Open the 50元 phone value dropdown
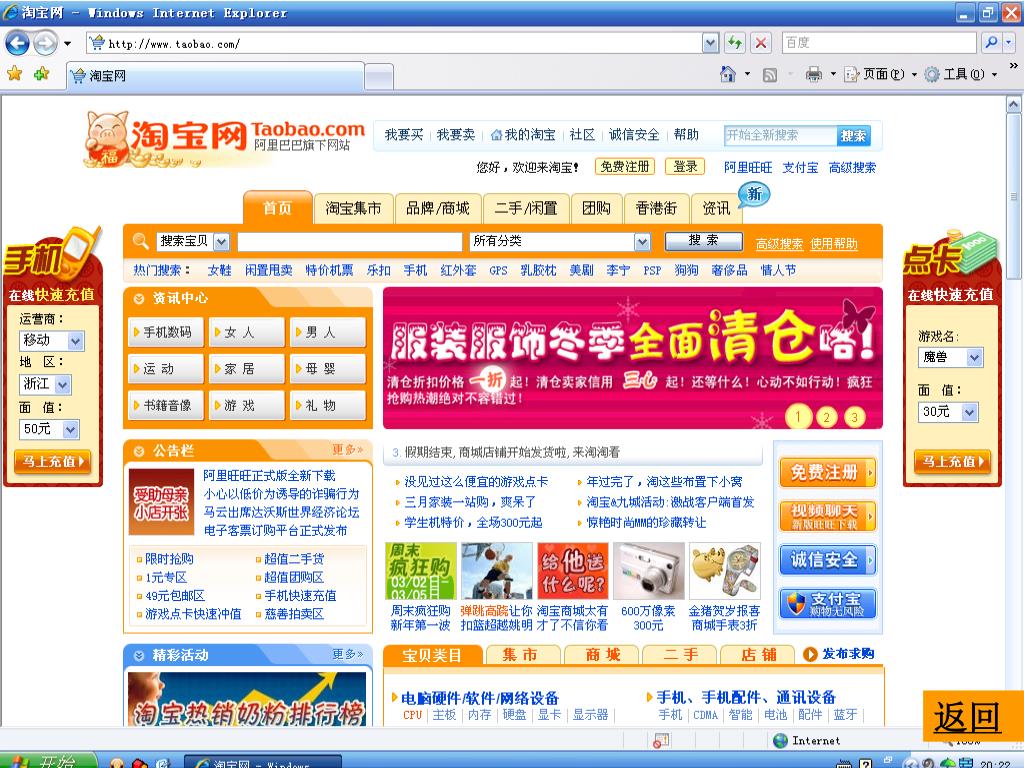The height and width of the screenshot is (768, 1024). [71, 429]
